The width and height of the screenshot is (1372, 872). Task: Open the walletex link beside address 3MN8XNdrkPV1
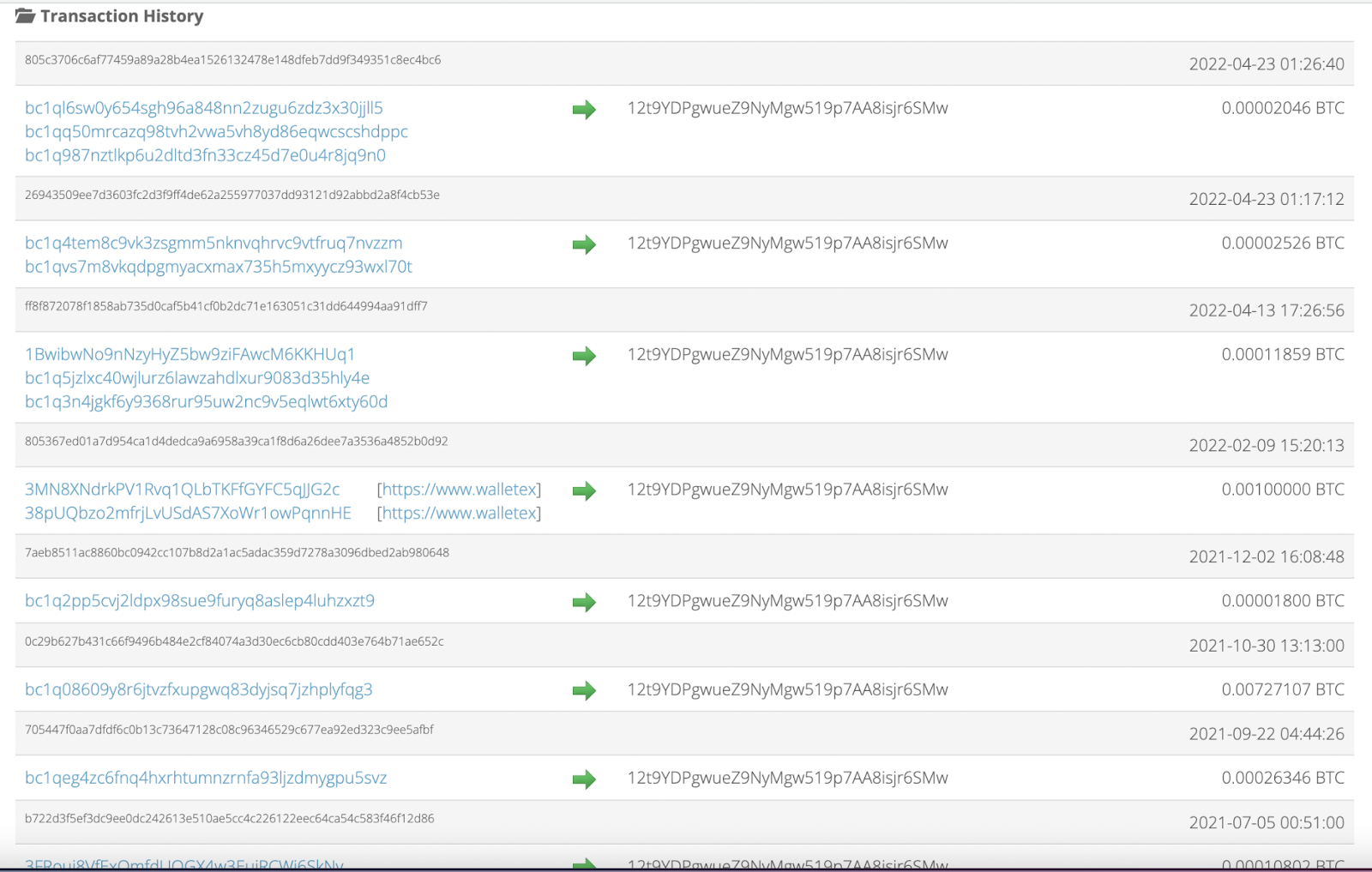[x=459, y=490]
